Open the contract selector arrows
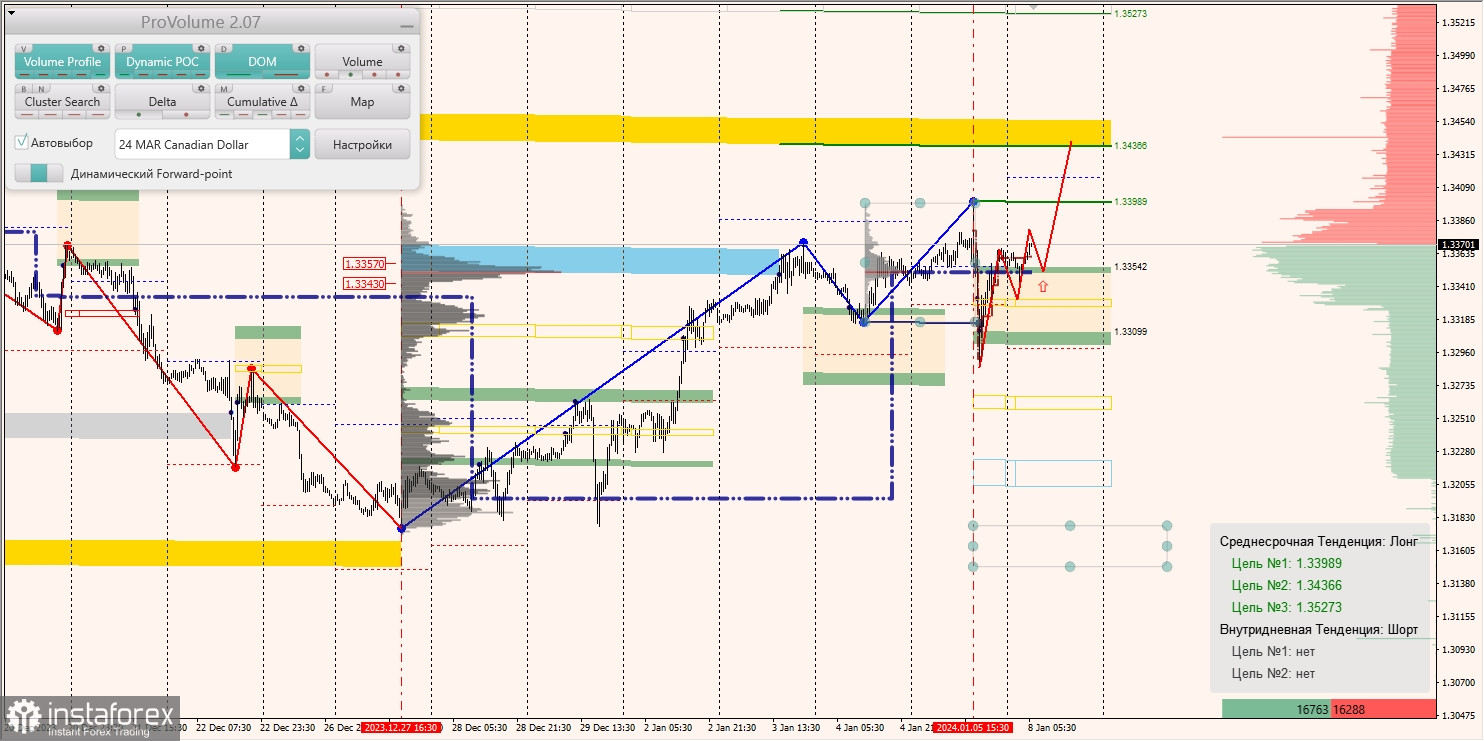The height and width of the screenshot is (741, 1484). 299,144
